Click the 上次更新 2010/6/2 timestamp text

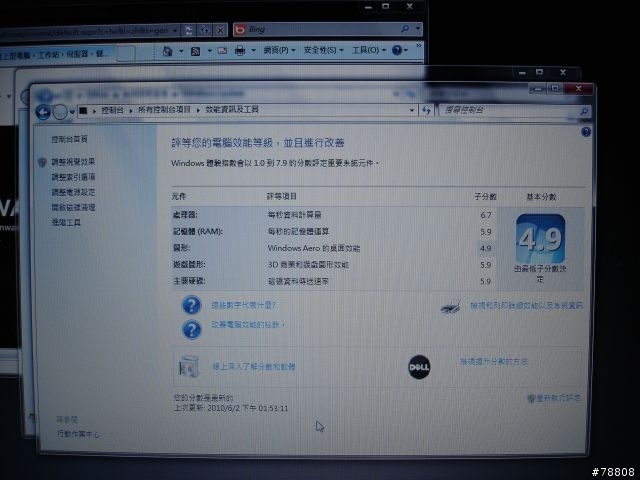point(231,408)
